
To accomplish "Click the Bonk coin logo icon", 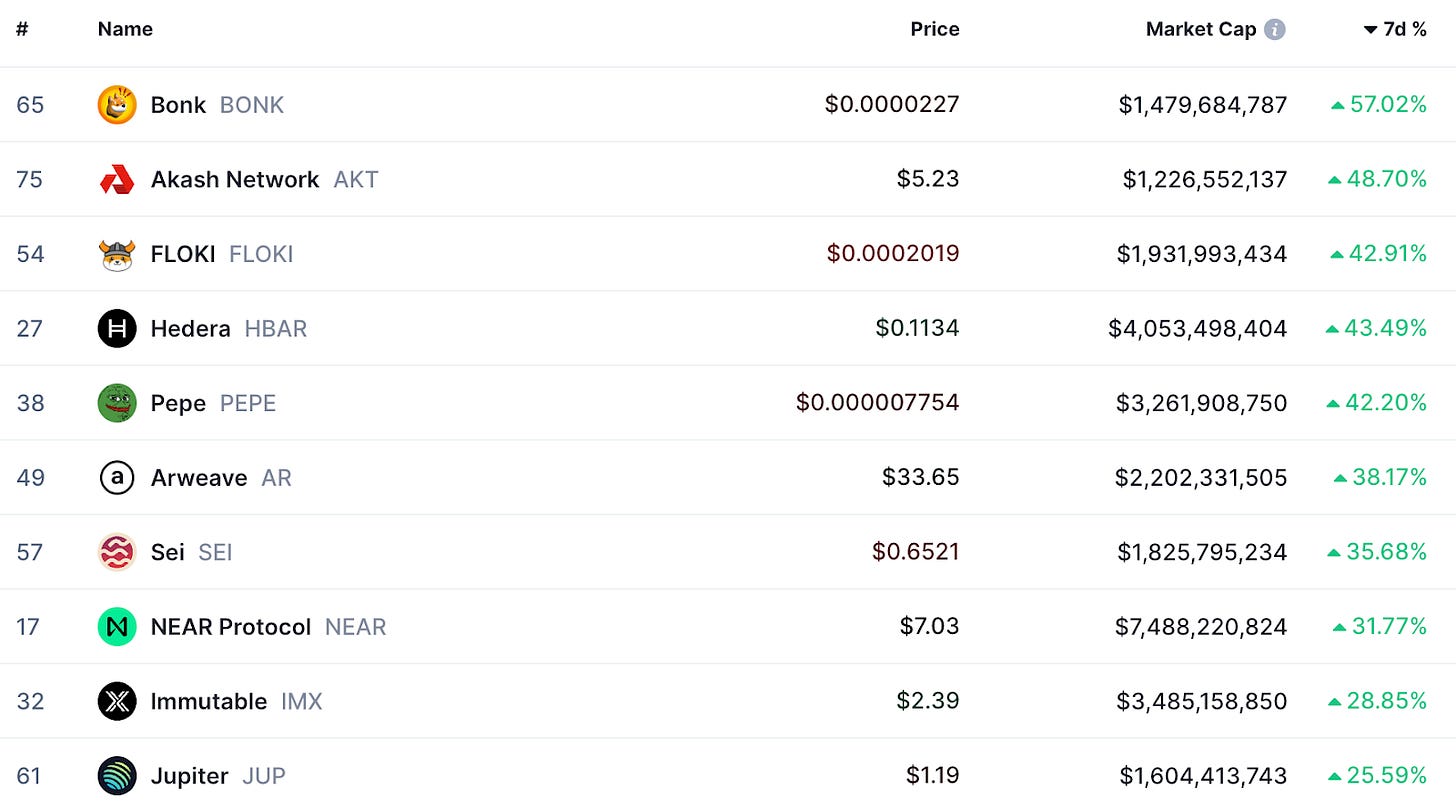I will [117, 105].
